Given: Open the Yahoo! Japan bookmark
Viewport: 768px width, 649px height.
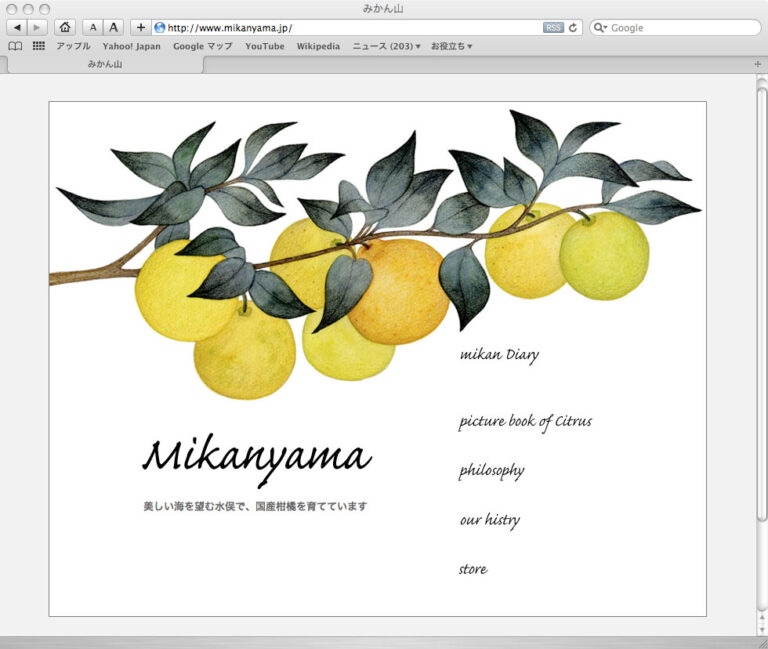Looking at the screenshot, I should point(131,46).
